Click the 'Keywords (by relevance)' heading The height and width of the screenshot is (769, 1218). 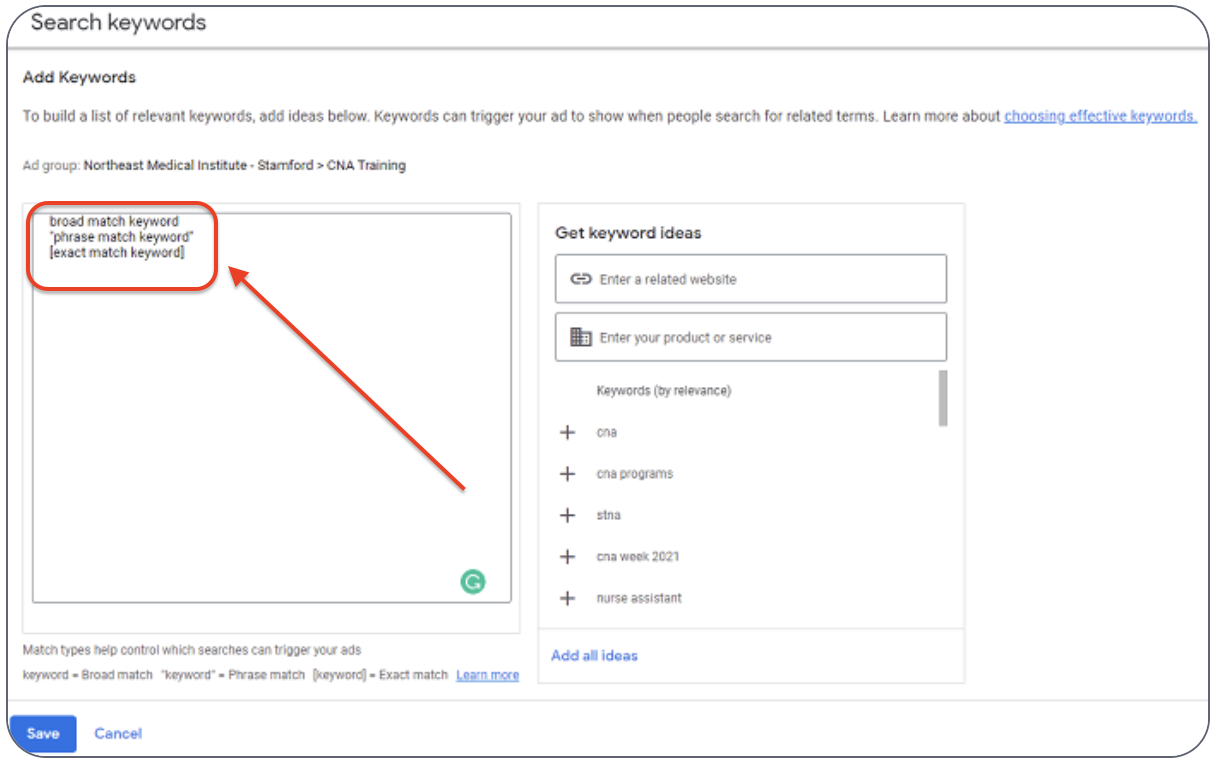[x=663, y=391]
